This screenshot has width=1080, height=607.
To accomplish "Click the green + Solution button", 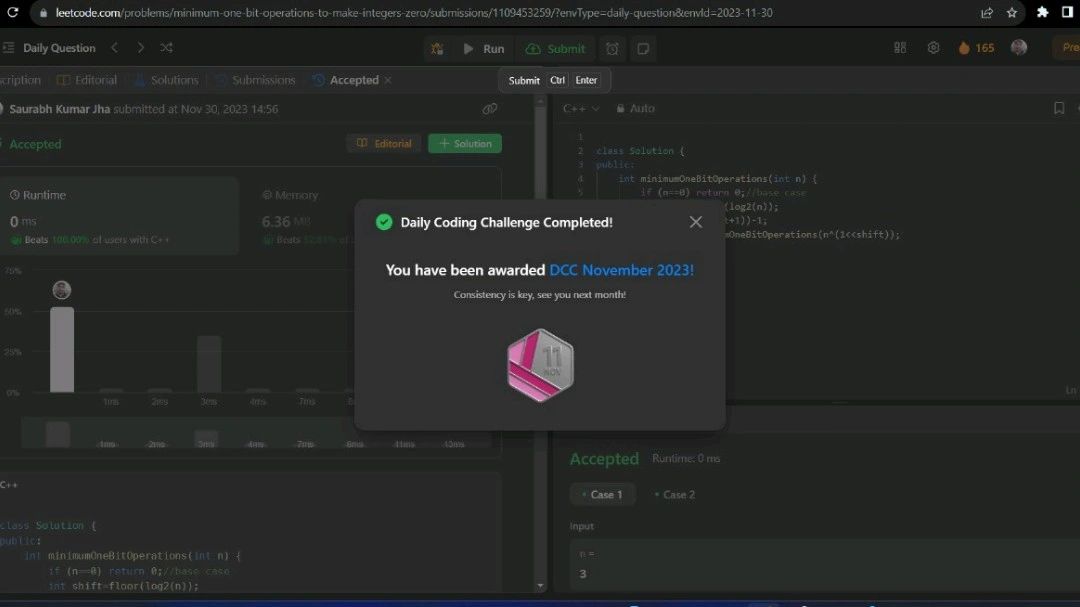I will click(x=465, y=143).
